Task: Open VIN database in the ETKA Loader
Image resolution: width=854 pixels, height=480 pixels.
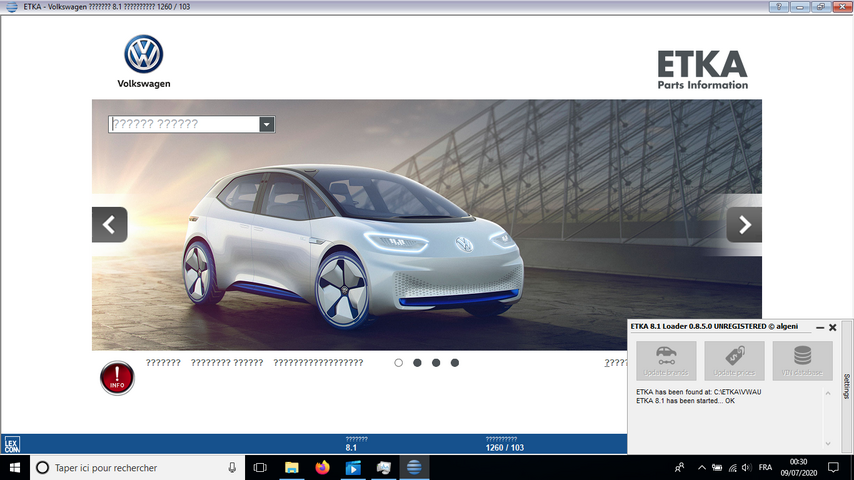Action: coord(802,361)
